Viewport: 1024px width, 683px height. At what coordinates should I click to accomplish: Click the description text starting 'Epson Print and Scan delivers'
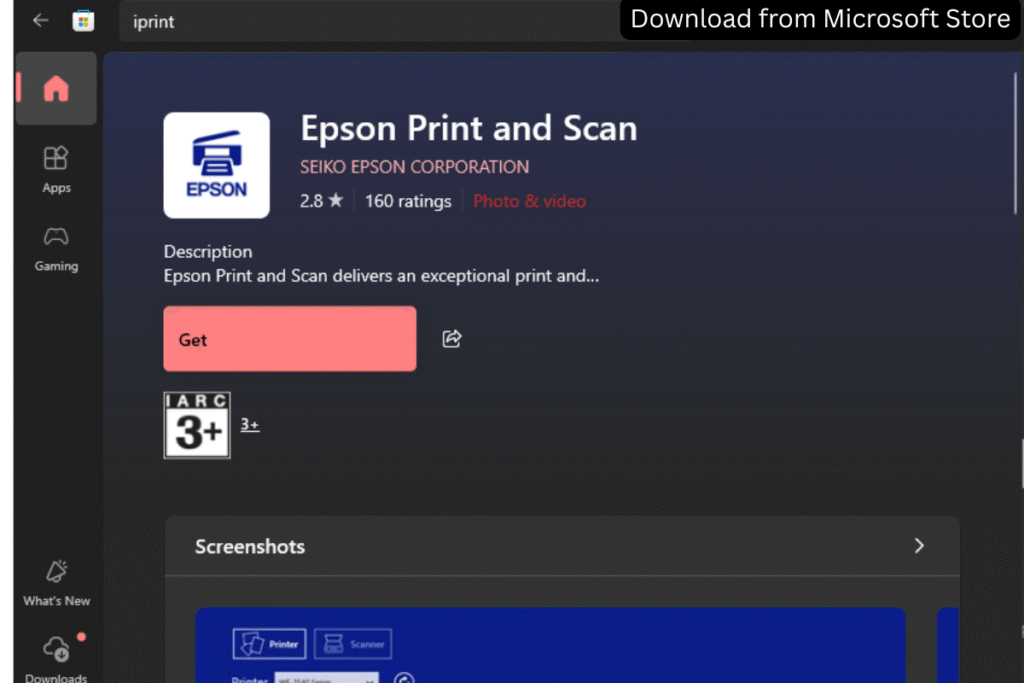[381, 276]
